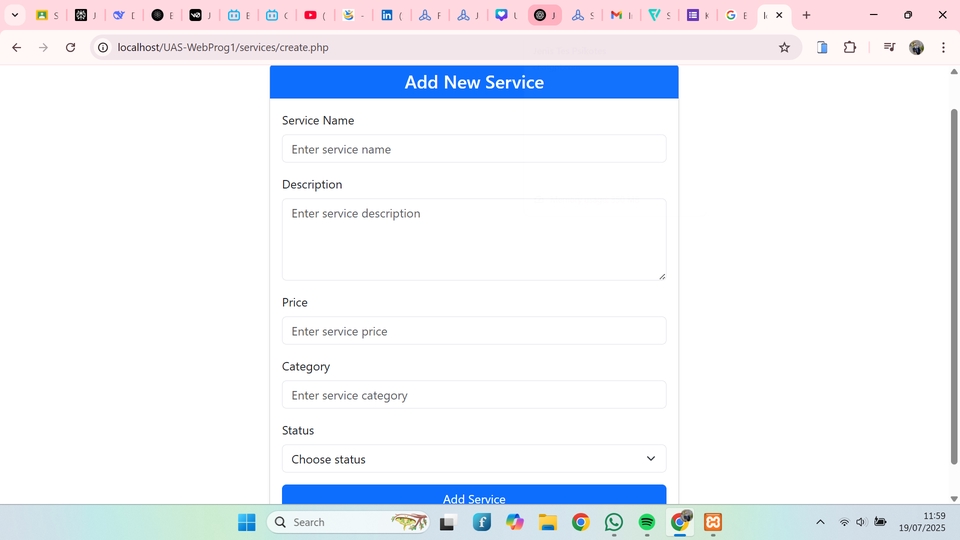This screenshot has width=960, height=540.
Task: Switch to the Gmail tab
Action: [621, 15]
